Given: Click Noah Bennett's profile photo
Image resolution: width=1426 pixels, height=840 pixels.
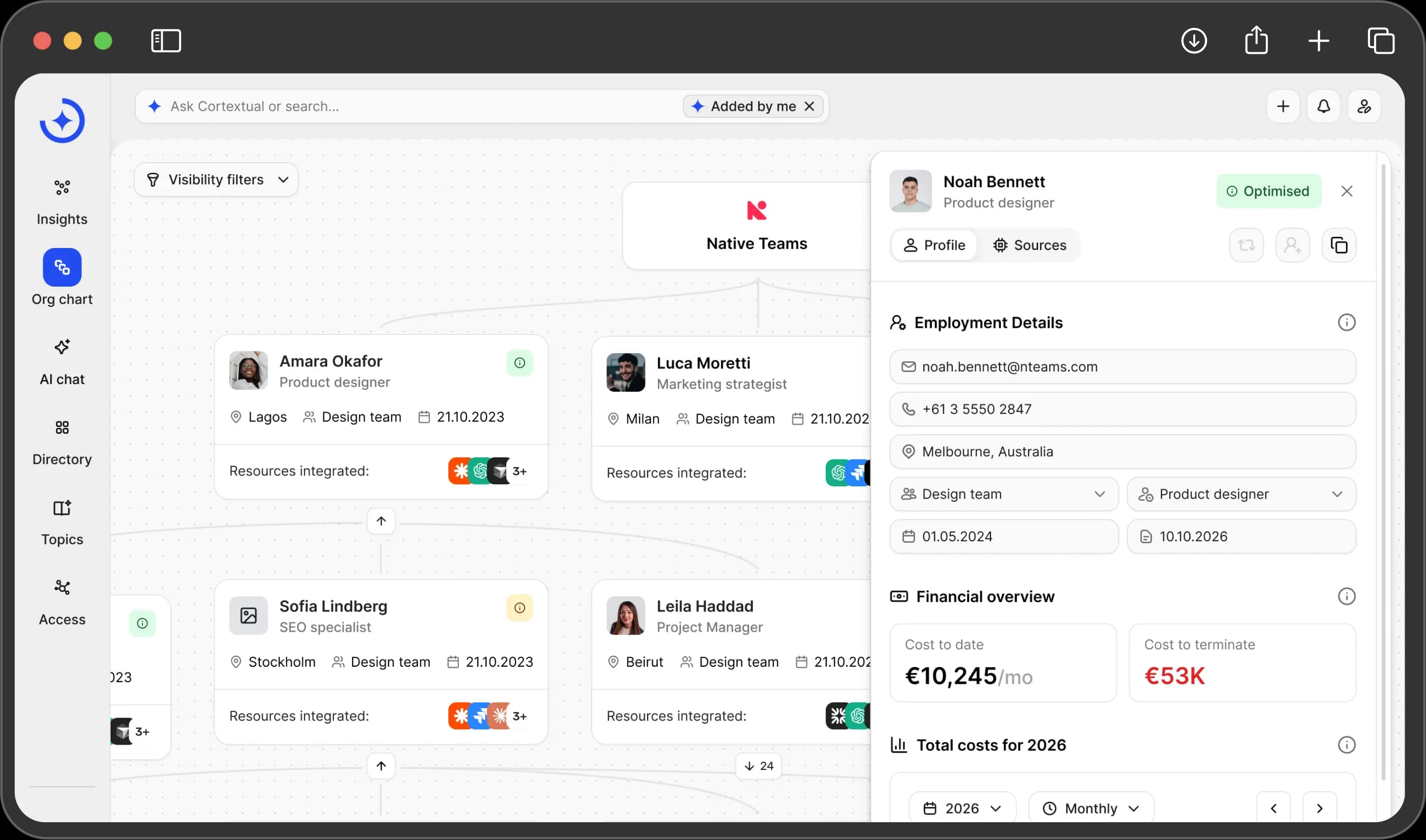Looking at the screenshot, I should coord(909,191).
